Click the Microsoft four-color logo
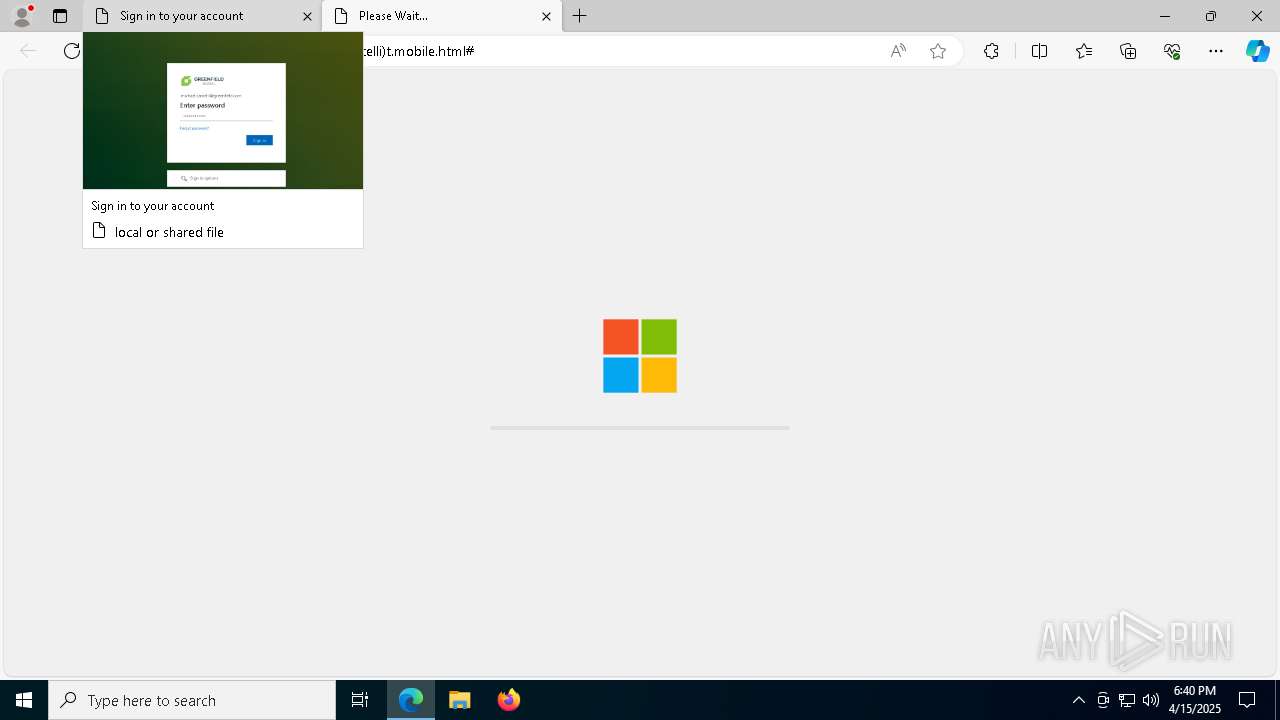The height and width of the screenshot is (720, 1280). 640,356
